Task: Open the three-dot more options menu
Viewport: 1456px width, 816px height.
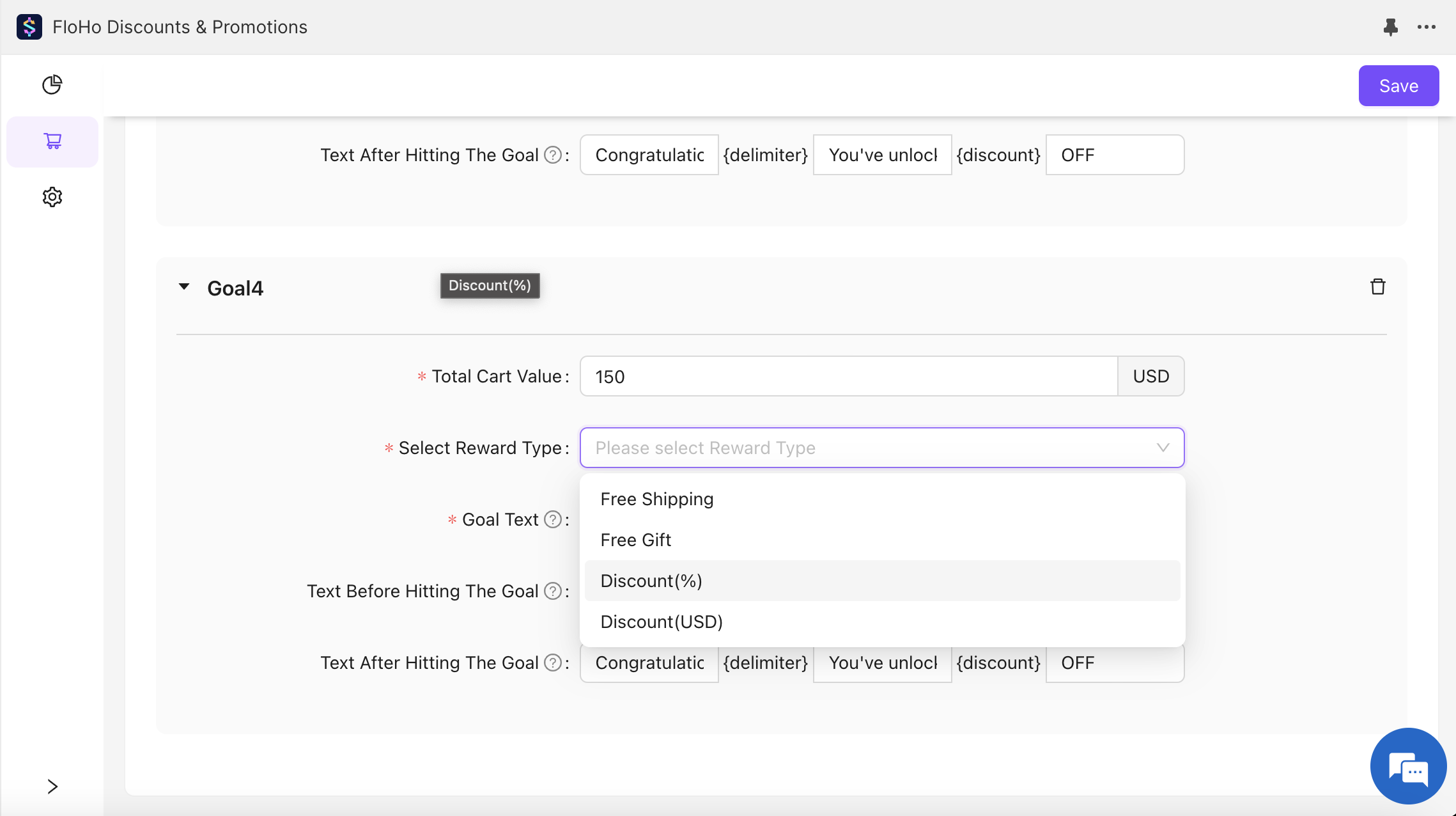Action: [1426, 27]
